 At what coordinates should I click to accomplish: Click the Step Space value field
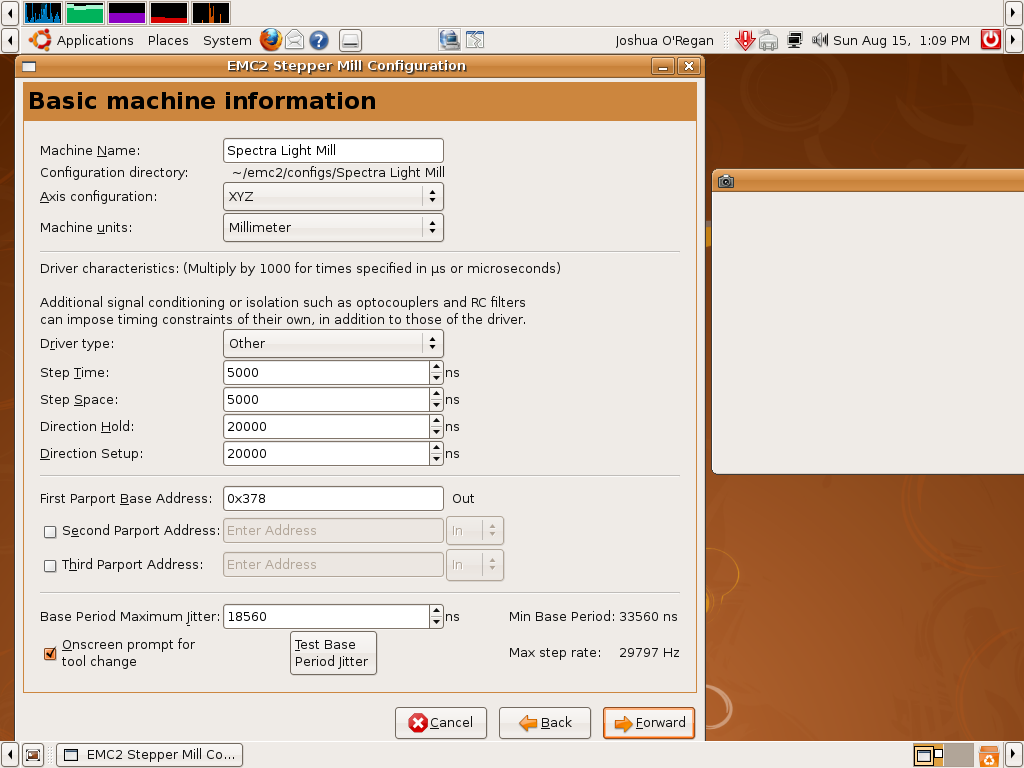tap(326, 400)
